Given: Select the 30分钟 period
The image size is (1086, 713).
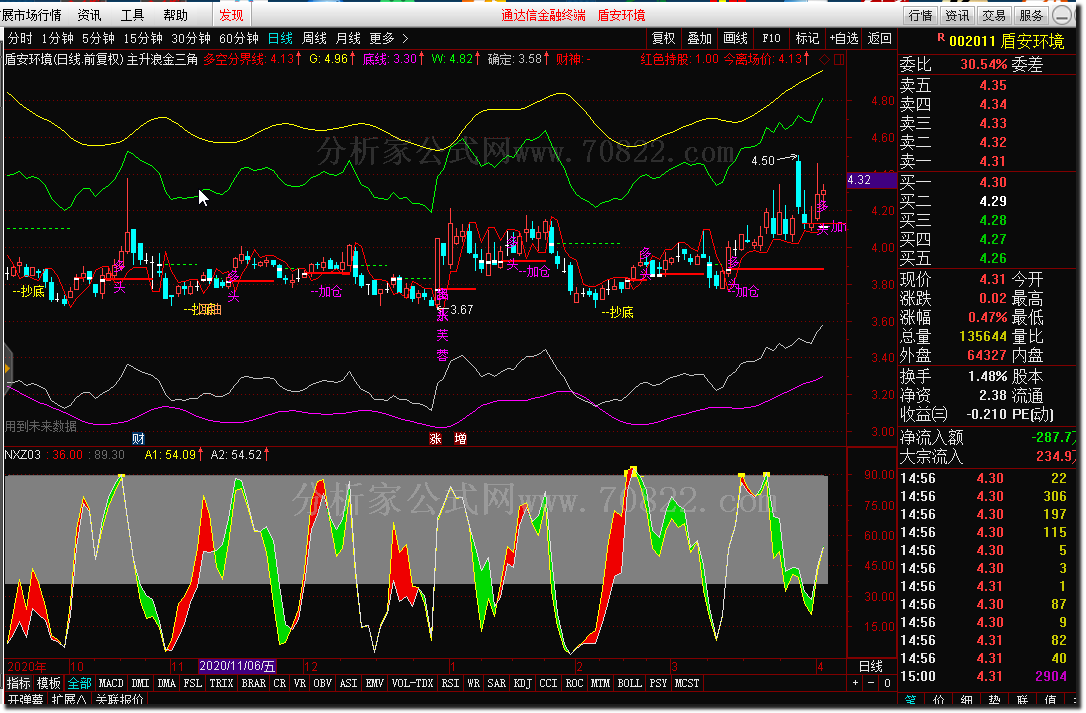Looking at the screenshot, I should coord(191,38).
